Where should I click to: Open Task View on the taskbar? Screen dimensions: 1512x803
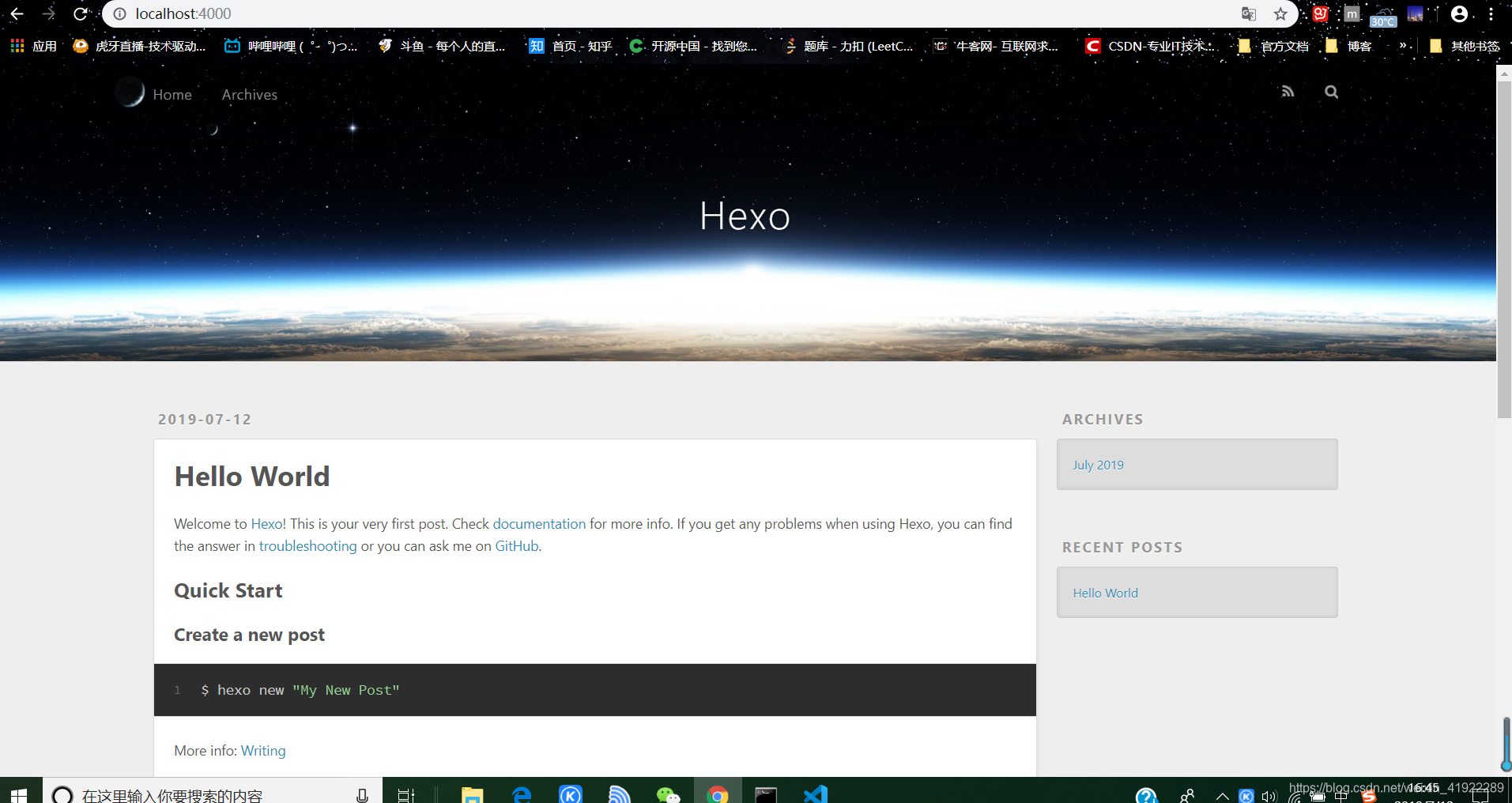[406, 794]
